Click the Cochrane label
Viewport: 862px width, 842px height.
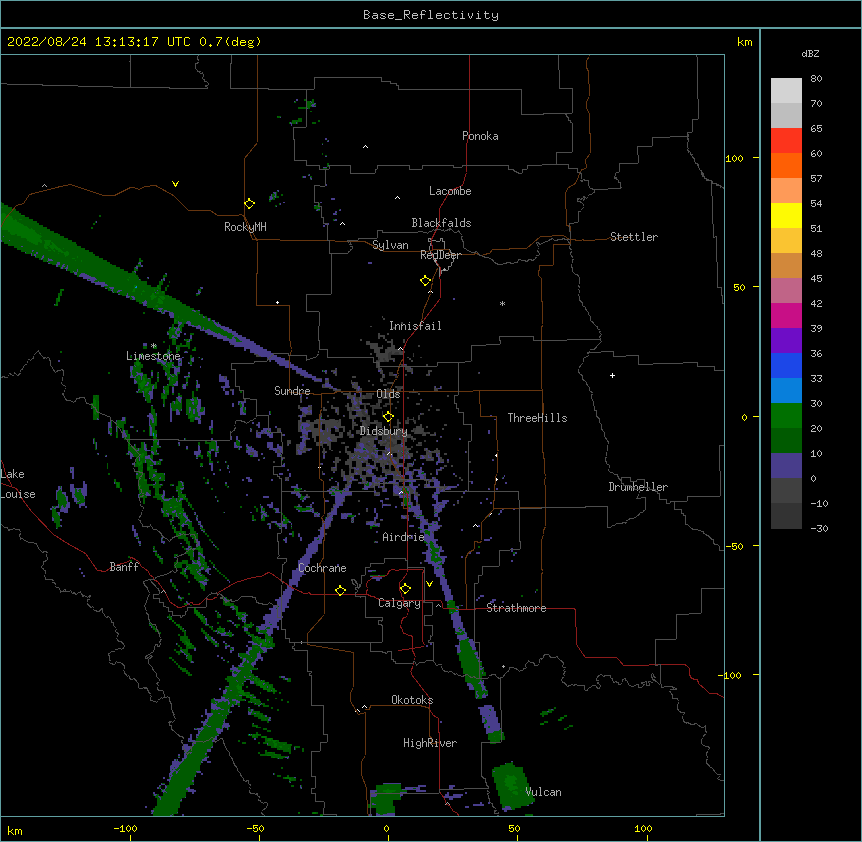point(322,568)
